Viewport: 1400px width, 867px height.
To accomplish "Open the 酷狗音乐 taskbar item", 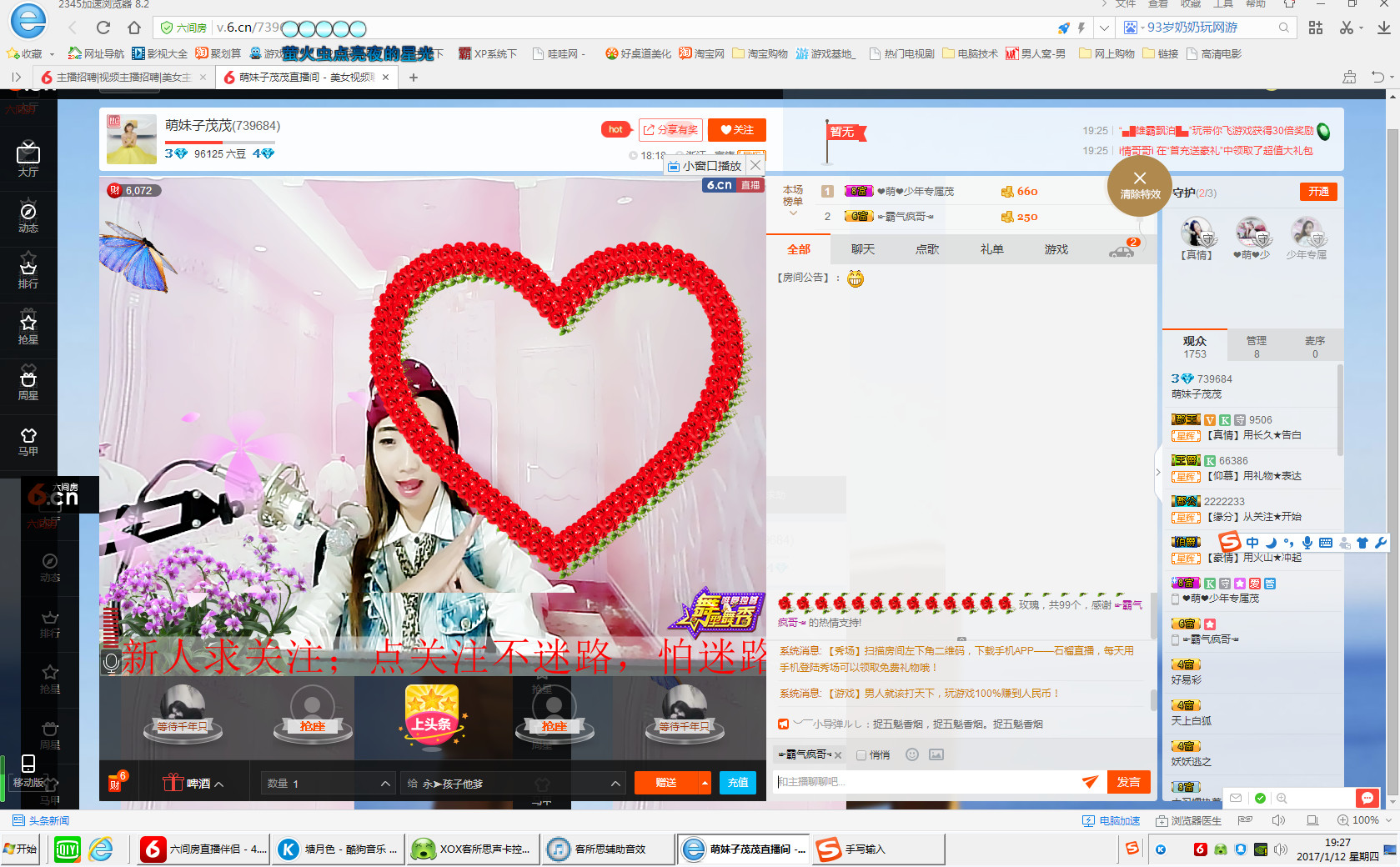I will pyautogui.click(x=339, y=849).
